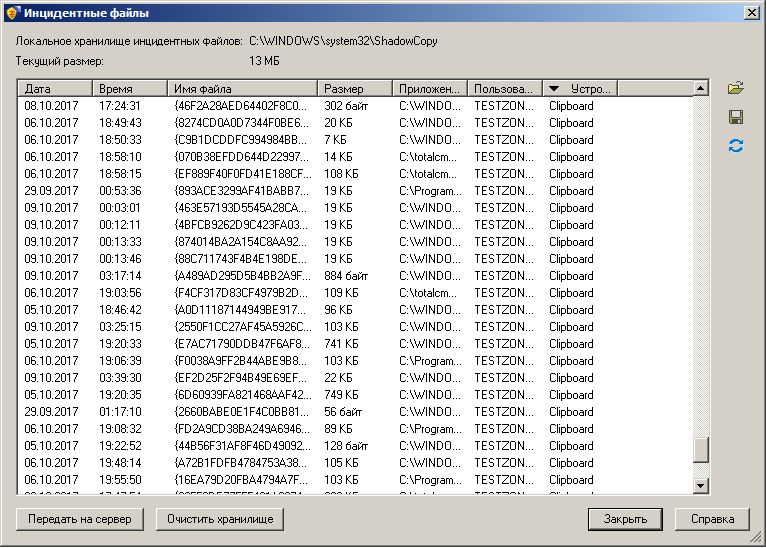Click the blue refresh arrows icon

736,146
